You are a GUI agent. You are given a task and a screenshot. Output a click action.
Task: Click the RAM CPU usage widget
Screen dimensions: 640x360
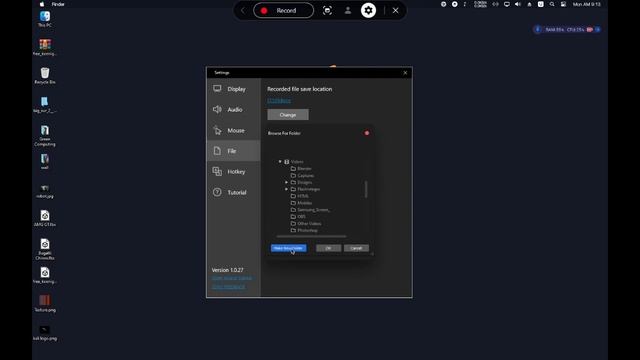567,29
